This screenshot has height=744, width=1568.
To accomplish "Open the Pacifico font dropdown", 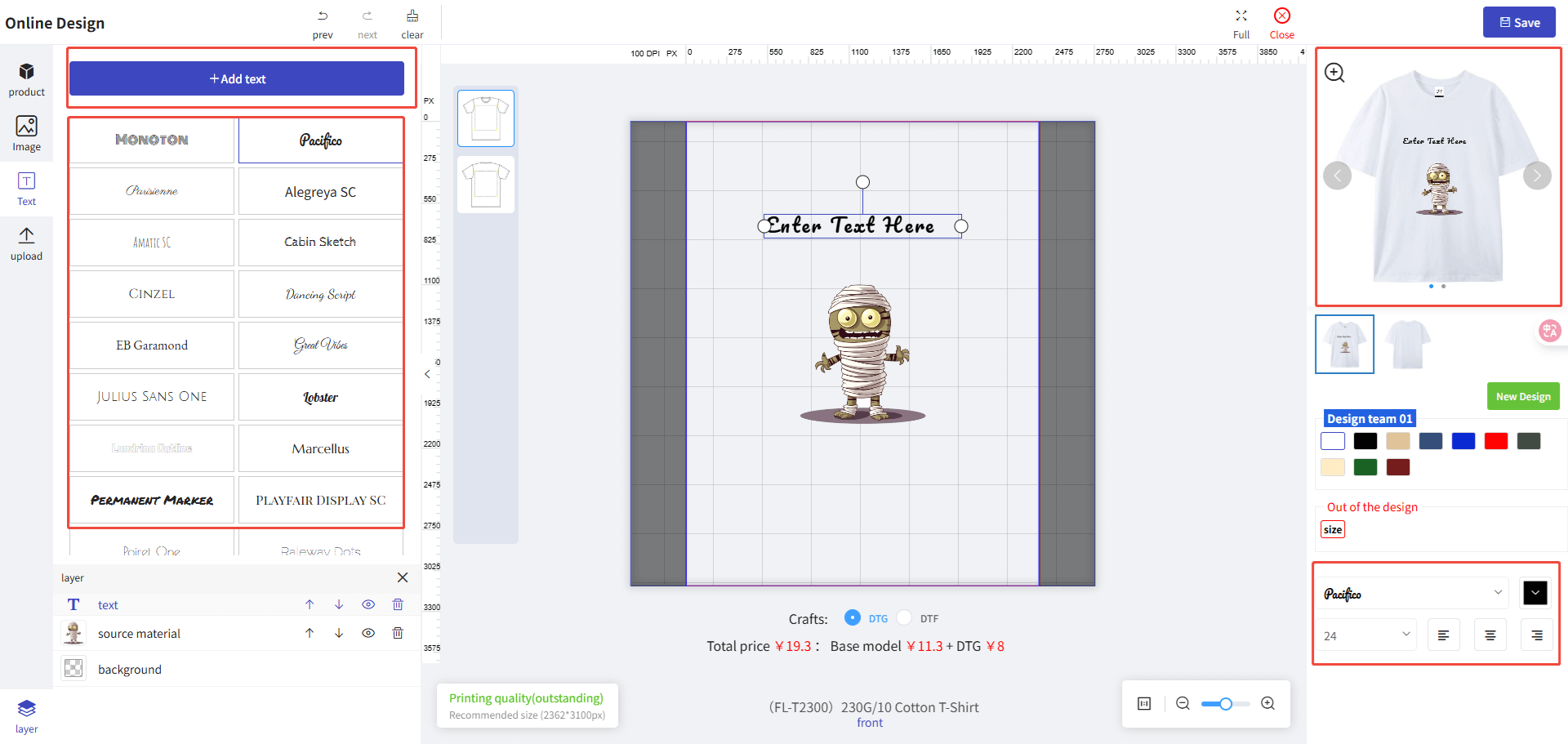I will point(1412,593).
